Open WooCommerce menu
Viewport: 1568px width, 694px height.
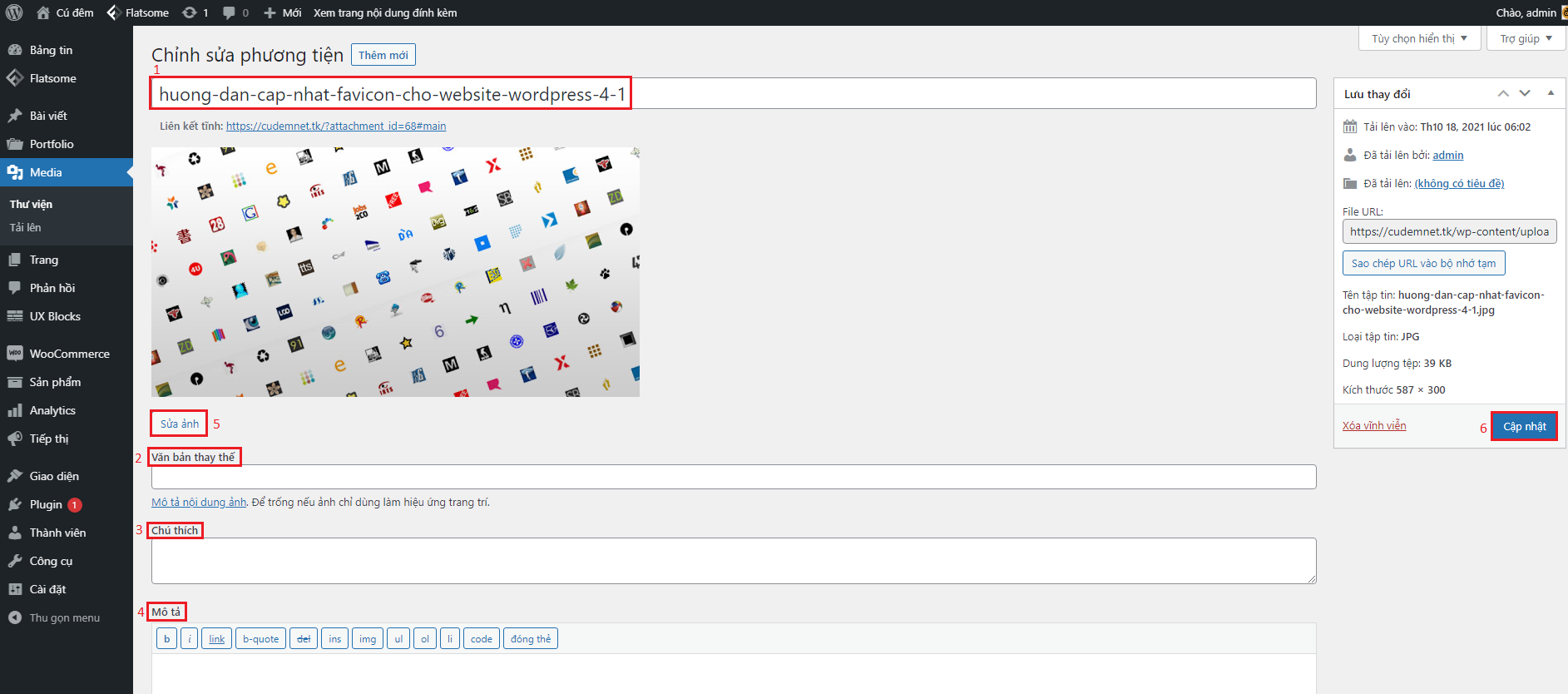click(x=67, y=354)
